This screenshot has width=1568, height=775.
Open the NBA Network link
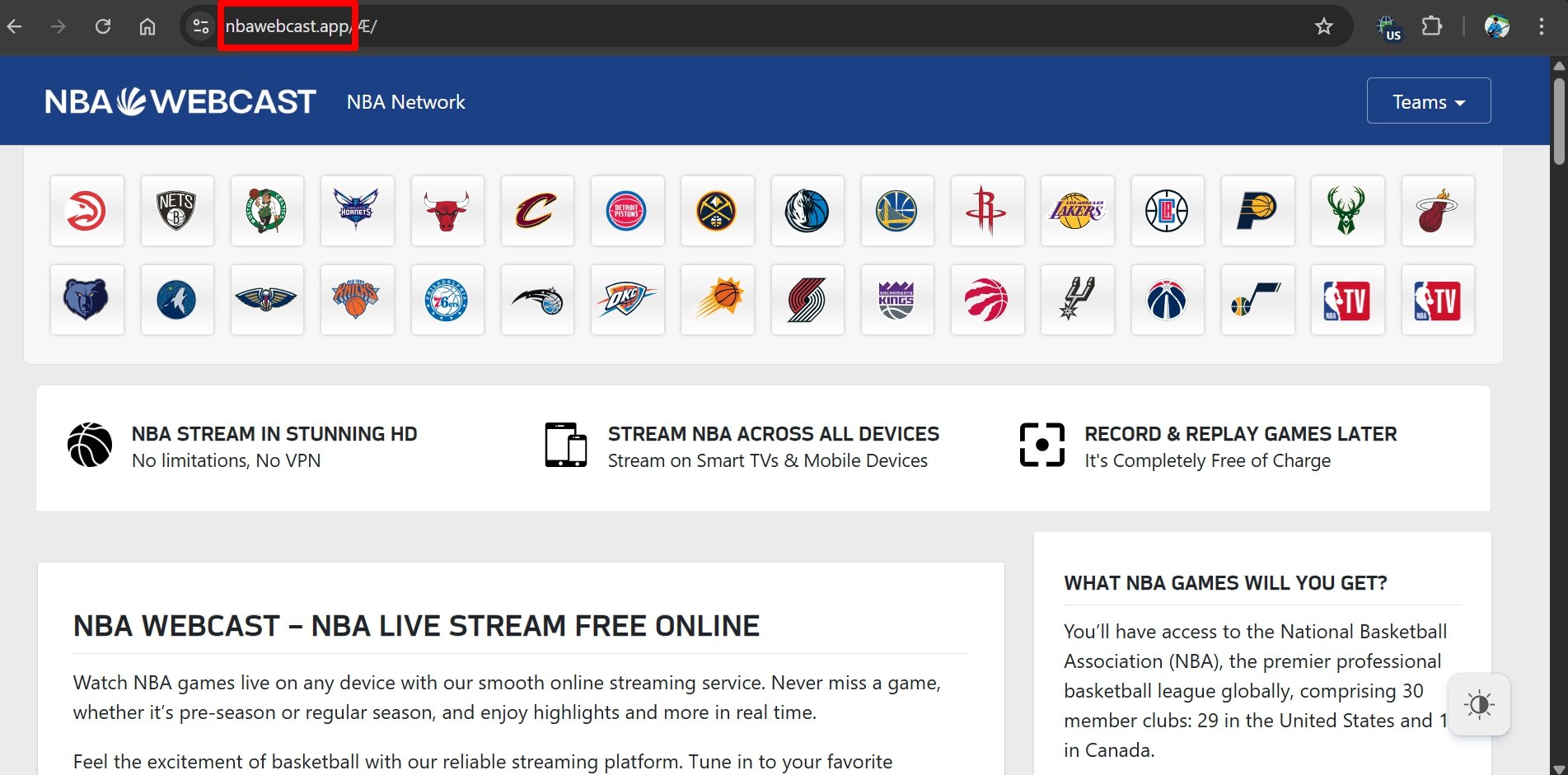(405, 102)
